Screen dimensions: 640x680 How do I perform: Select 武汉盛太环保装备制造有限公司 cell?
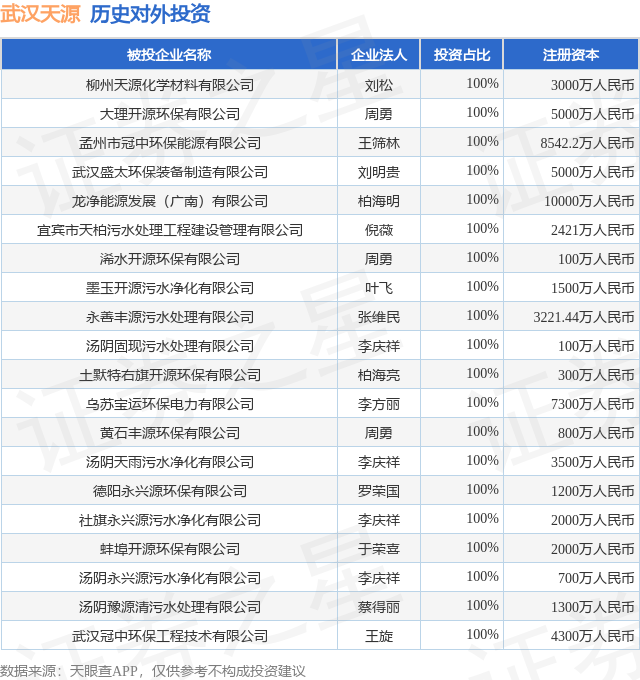[x=170, y=172]
